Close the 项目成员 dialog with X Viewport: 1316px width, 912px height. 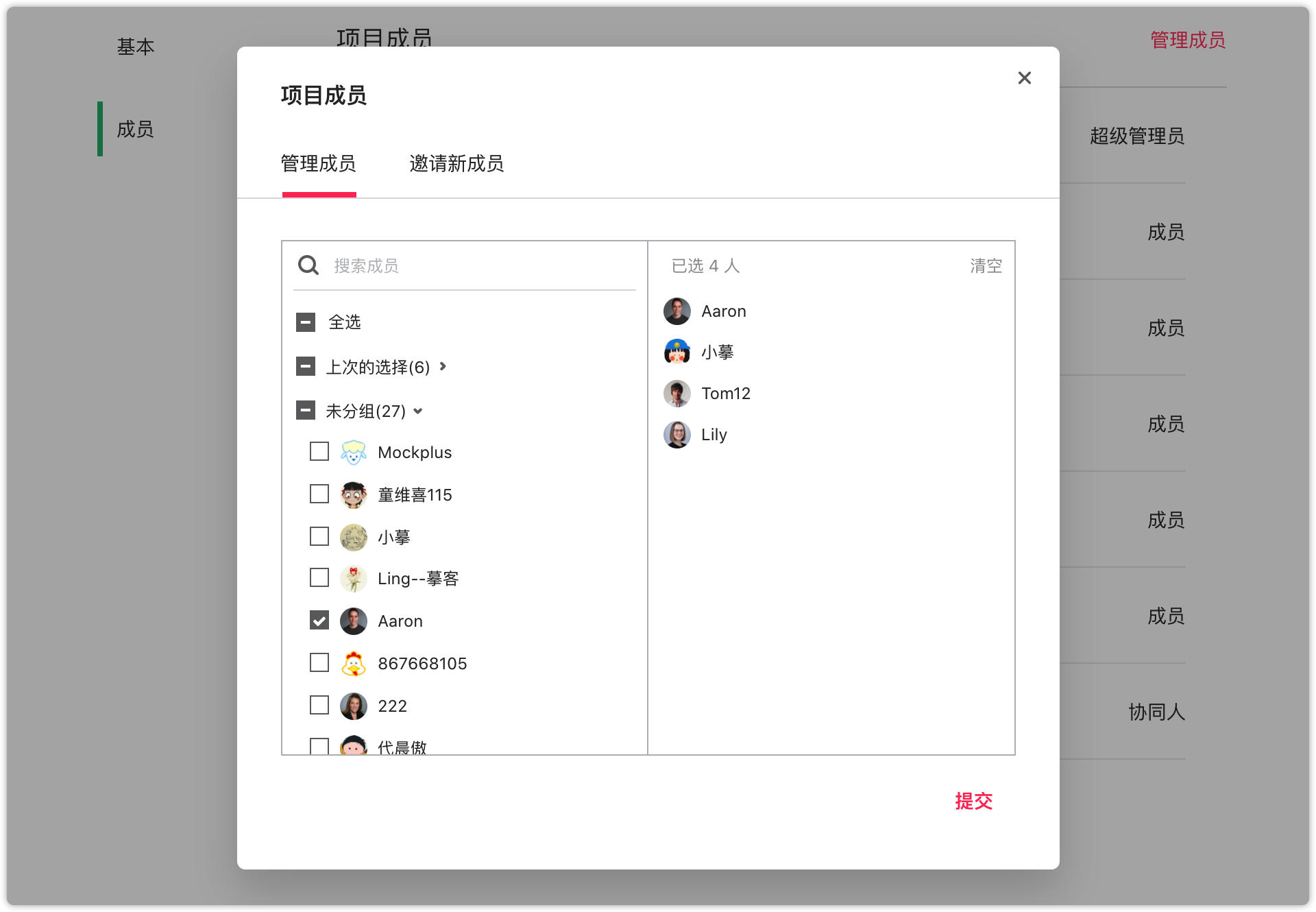[1024, 78]
